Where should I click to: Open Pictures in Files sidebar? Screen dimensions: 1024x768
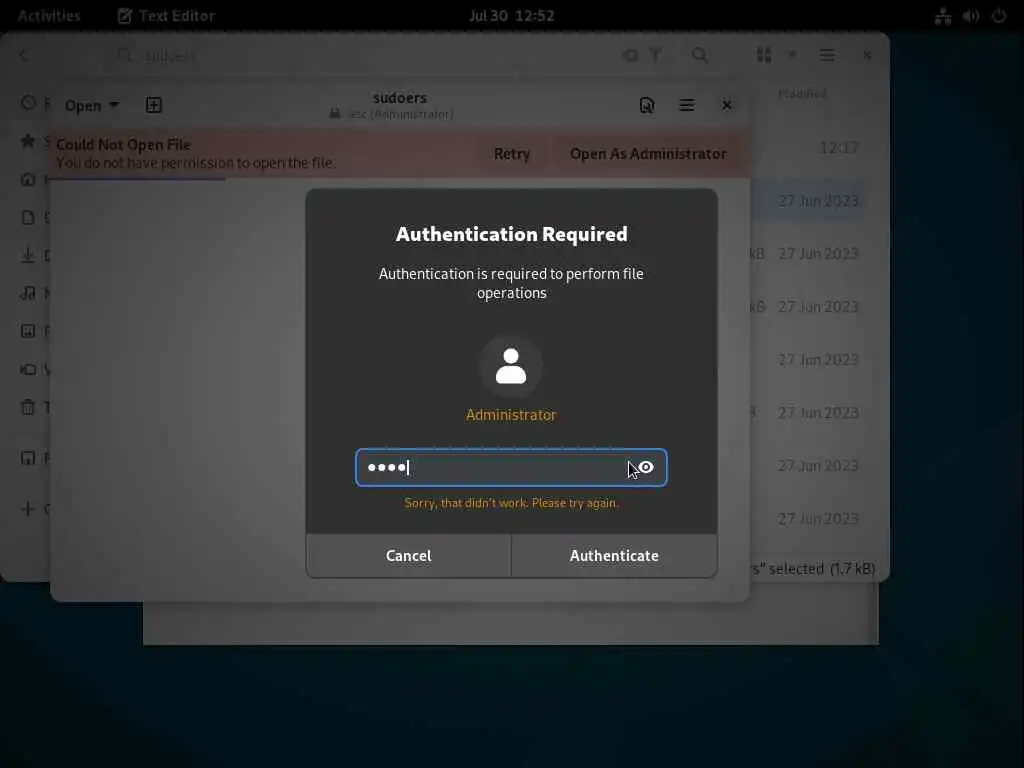click(x=28, y=331)
